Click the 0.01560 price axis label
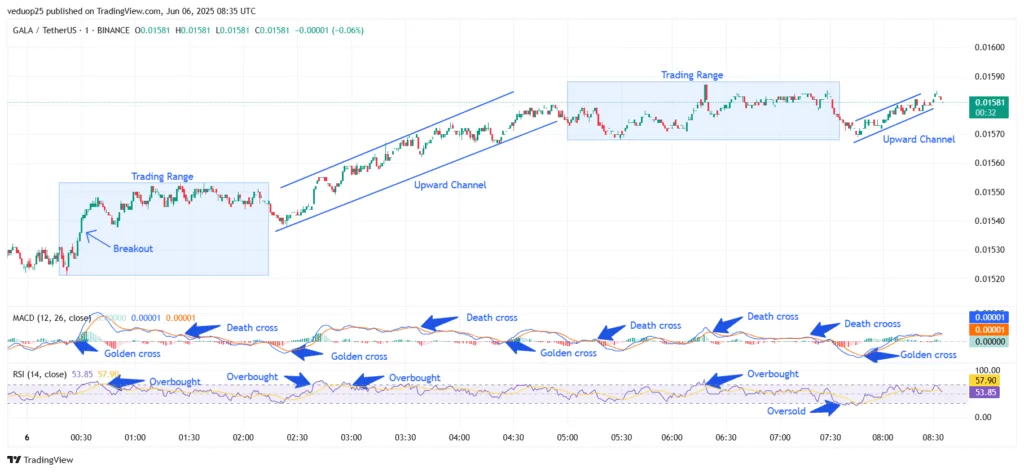Image resolution: width=1024 pixels, height=472 pixels. click(x=990, y=163)
